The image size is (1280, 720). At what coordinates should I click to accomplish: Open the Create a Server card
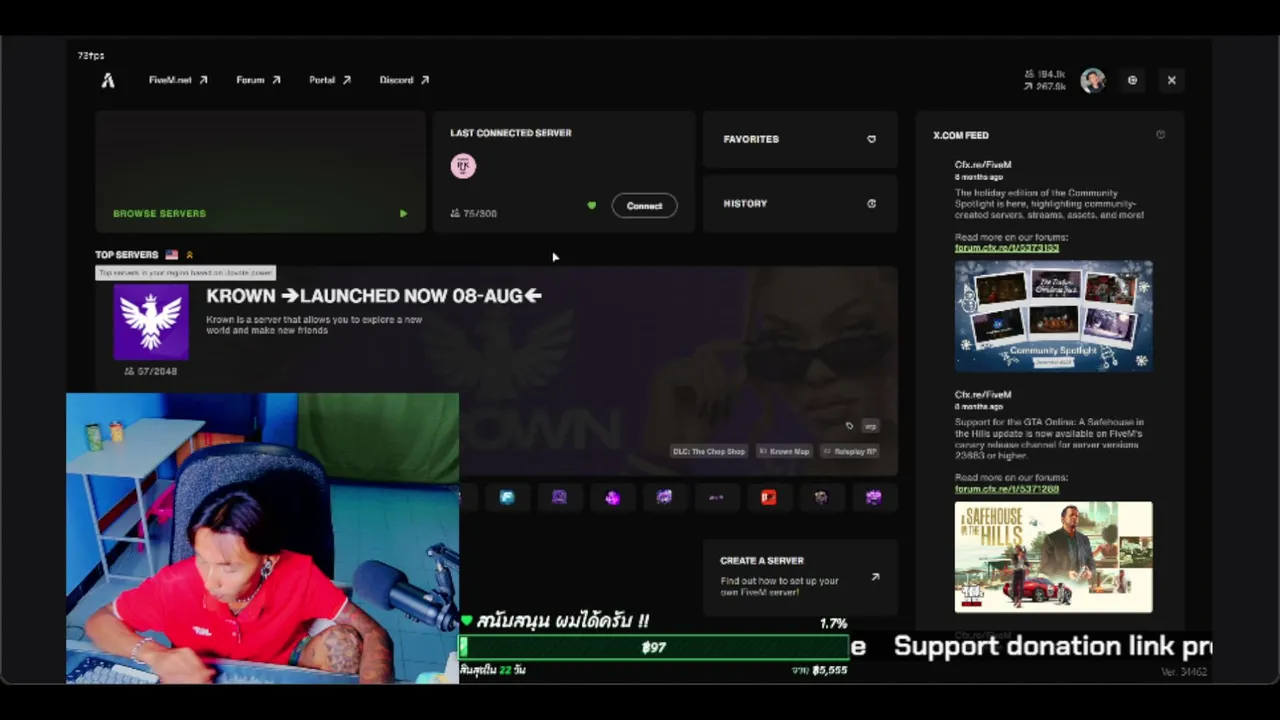(x=800, y=577)
